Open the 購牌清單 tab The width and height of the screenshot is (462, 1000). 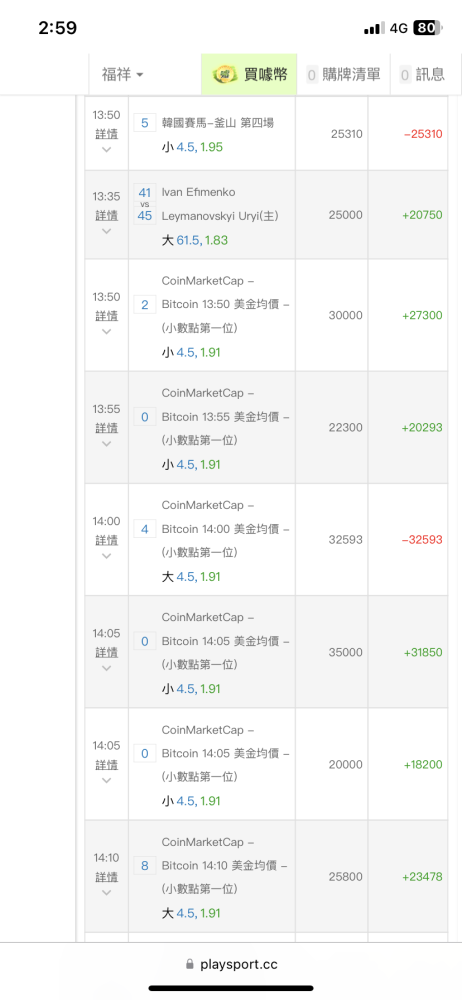pos(344,75)
